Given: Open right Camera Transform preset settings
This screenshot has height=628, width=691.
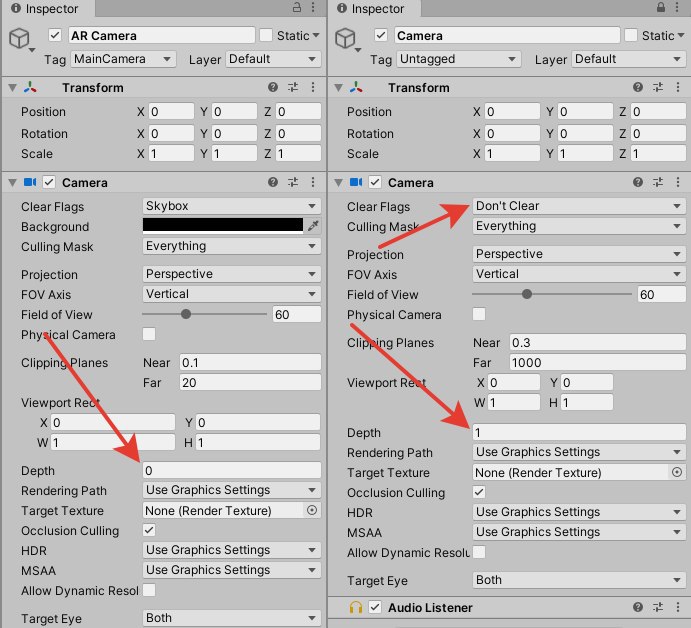Looking at the screenshot, I should (x=658, y=87).
